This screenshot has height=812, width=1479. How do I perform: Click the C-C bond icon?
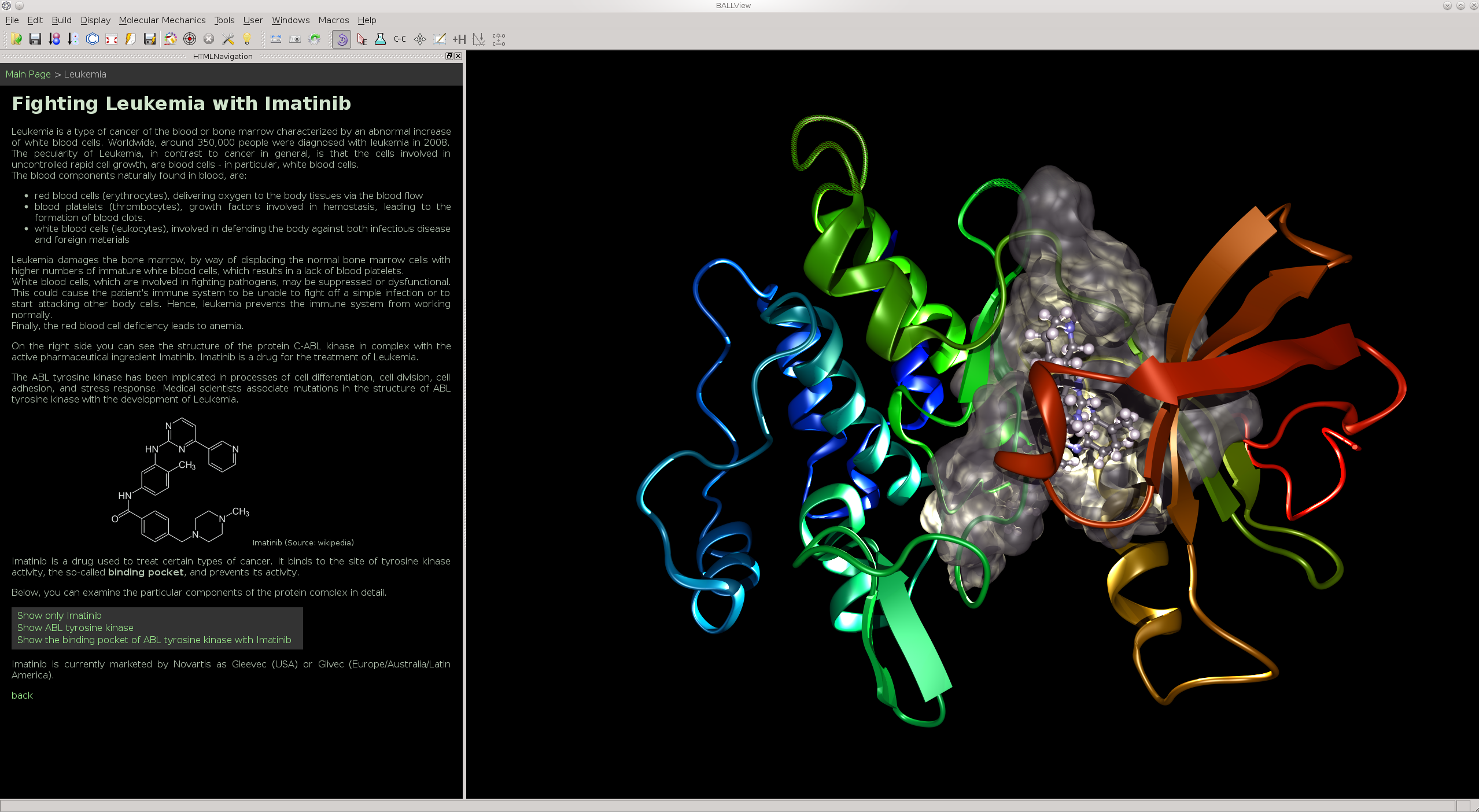400,39
